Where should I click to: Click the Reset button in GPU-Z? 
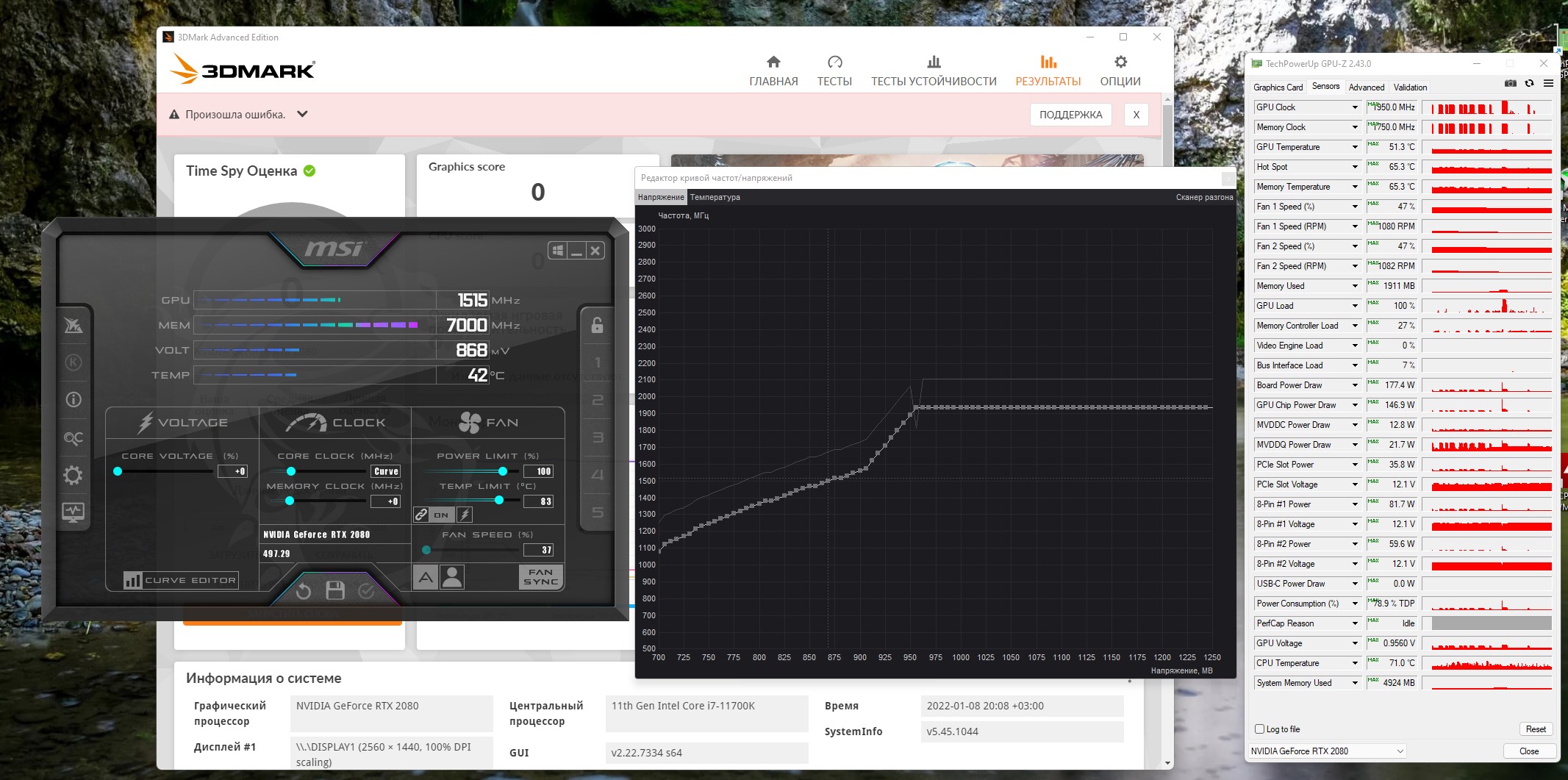pyautogui.click(x=1536, y=729)
